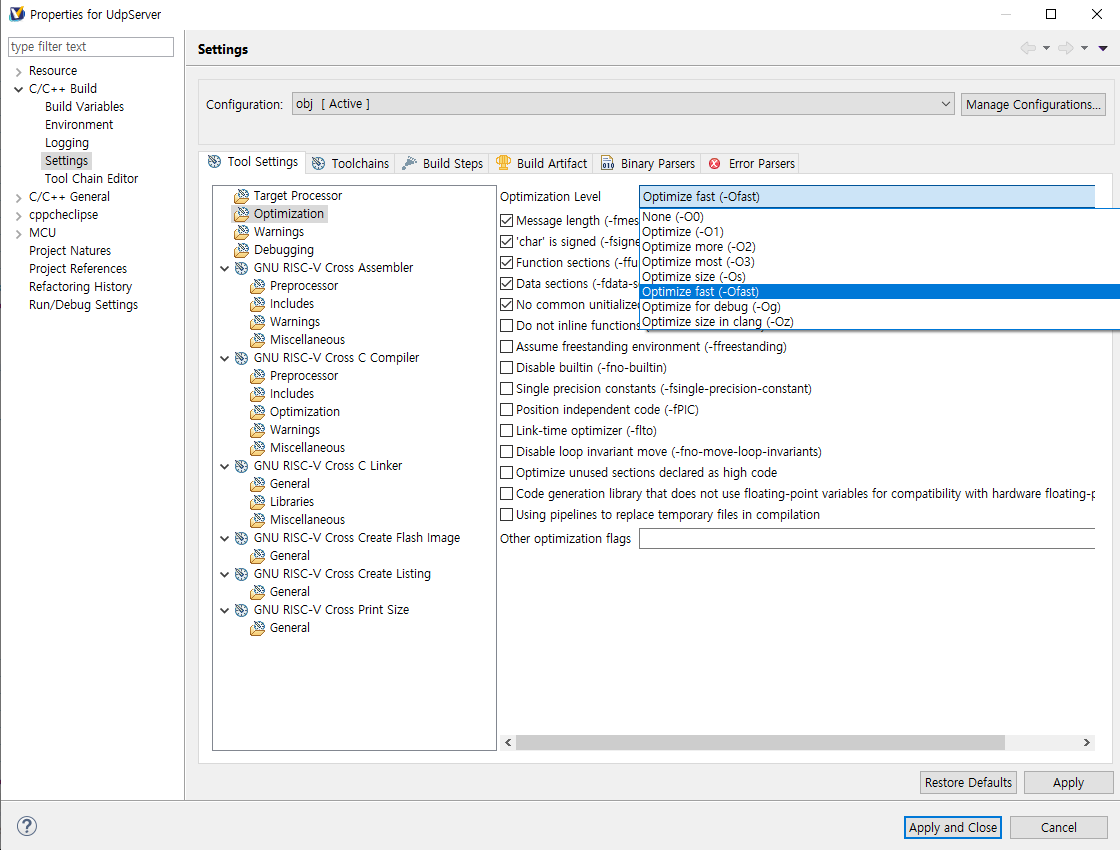Click the Build Steps tab icon
Screen dimensions: 1120x850
click(409, 164)
